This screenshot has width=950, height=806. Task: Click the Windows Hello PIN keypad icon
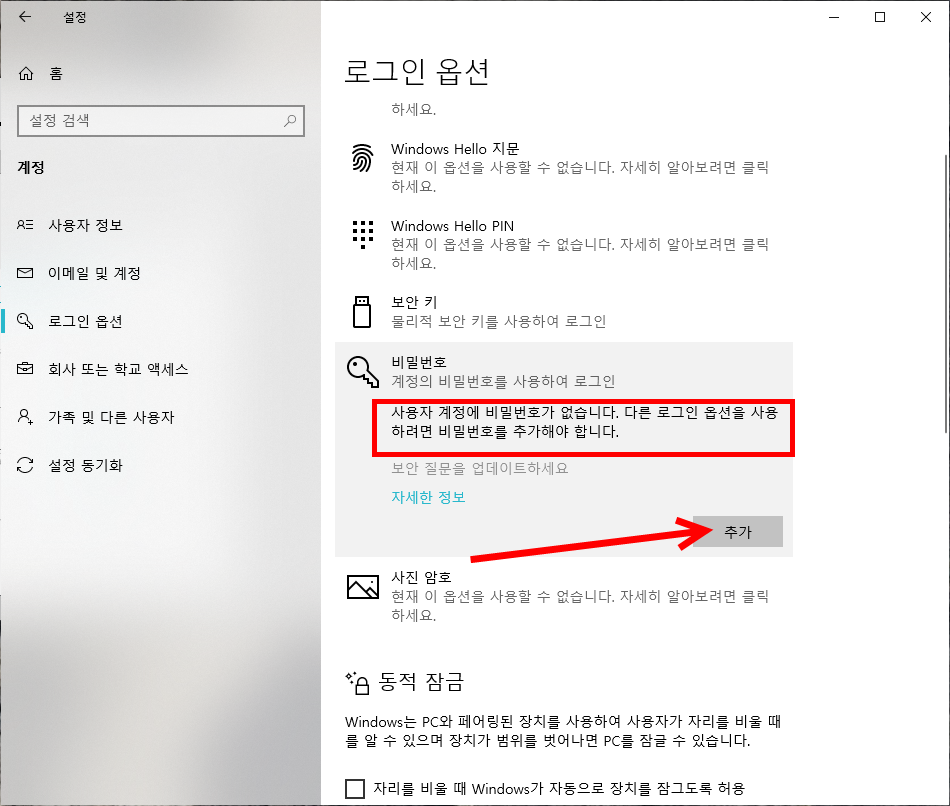tap(362, 235)
